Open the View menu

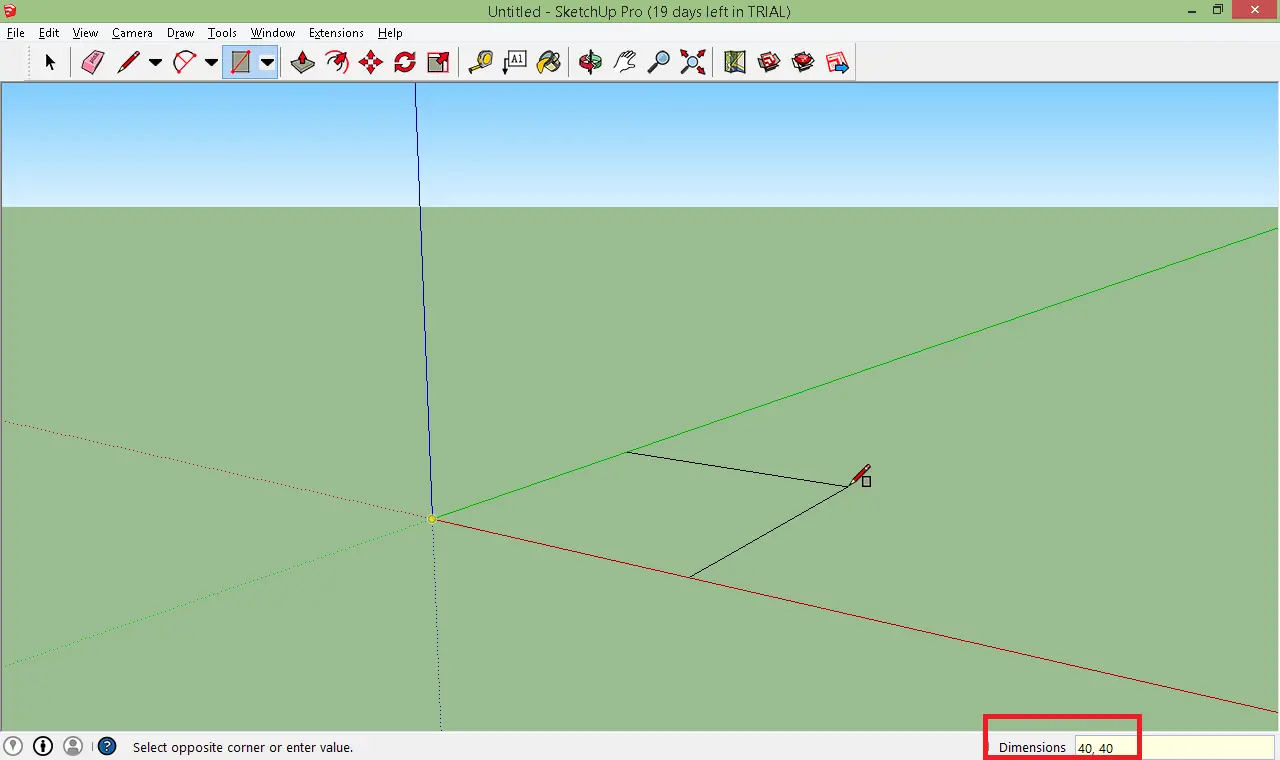(86, 33)
